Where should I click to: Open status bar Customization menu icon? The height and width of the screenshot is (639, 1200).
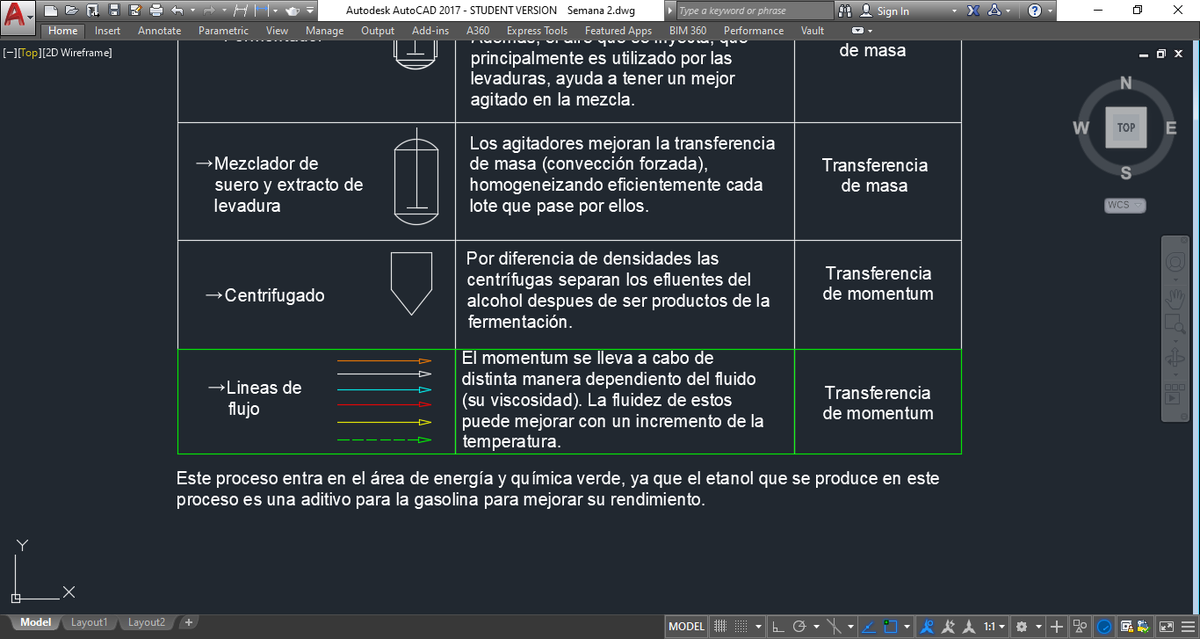click(1188, 627)
